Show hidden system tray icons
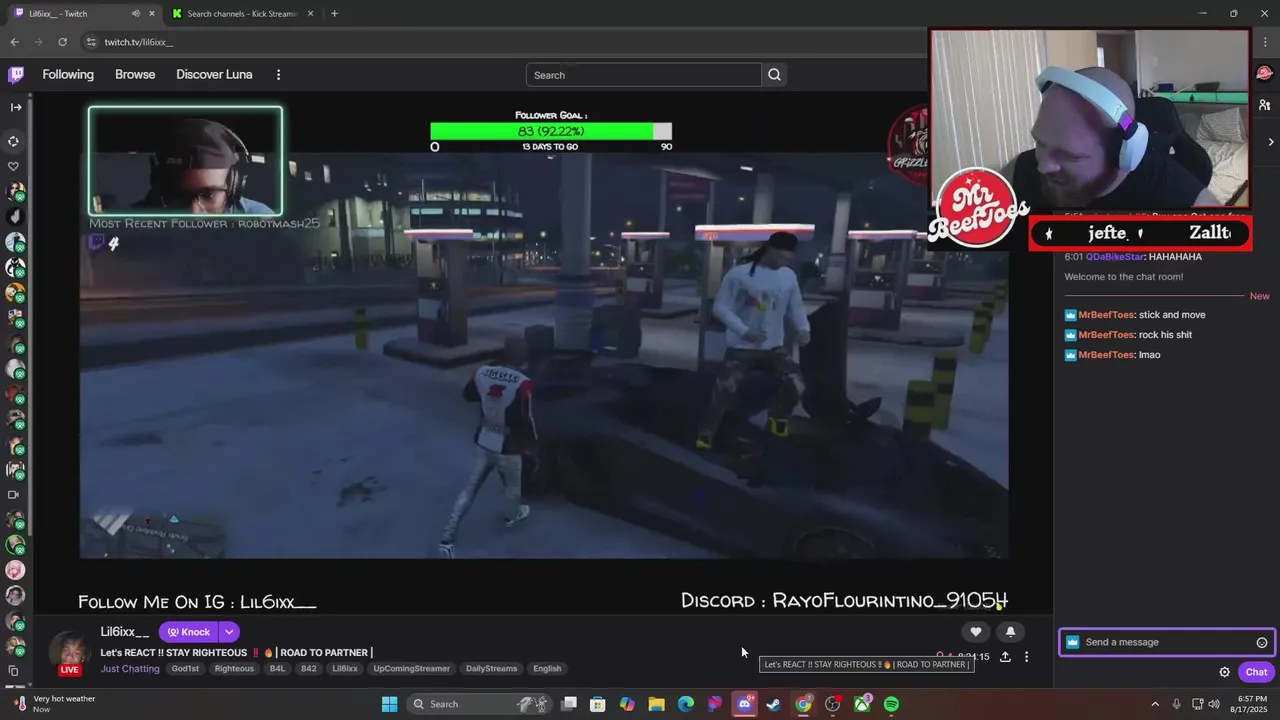The image size is (1280, 720). 1155,704
